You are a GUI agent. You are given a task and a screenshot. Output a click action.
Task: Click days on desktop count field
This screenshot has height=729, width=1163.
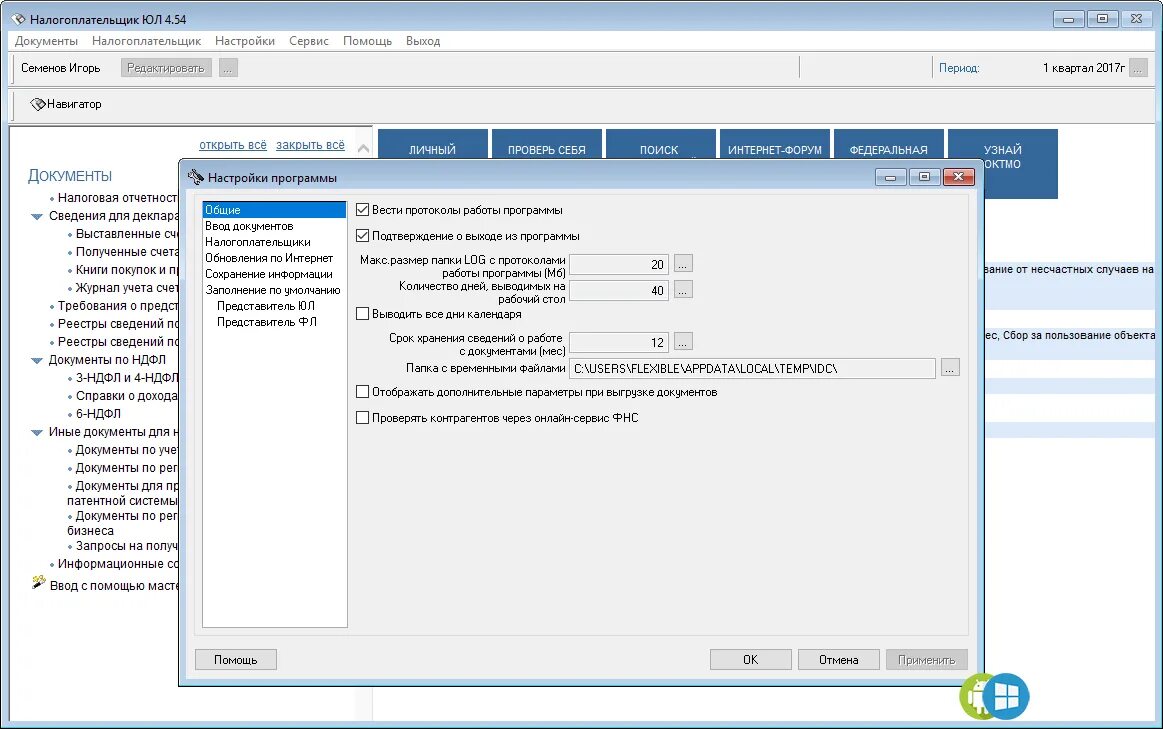tap(619, 290)
